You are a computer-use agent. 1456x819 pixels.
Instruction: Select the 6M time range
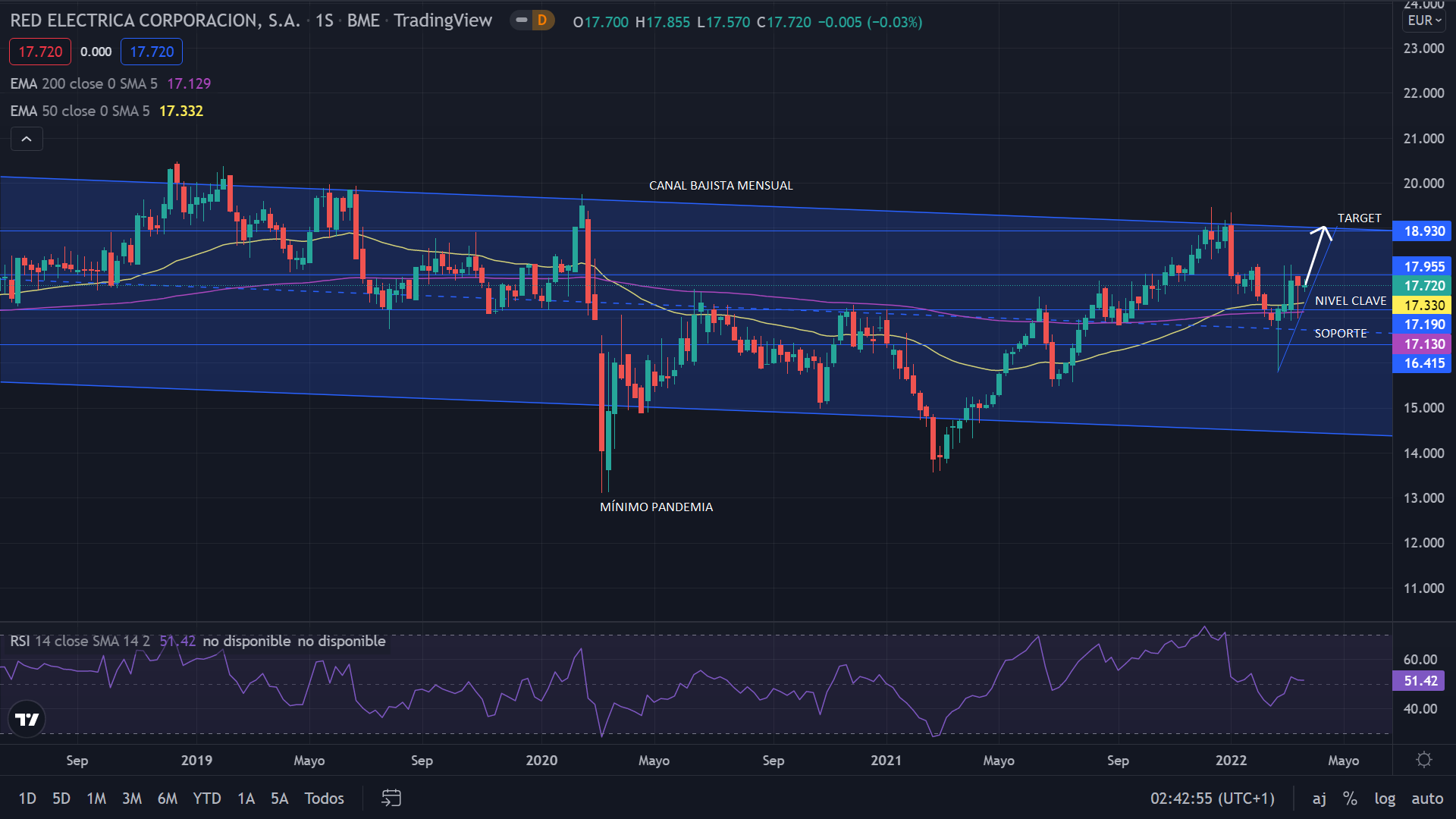[168, 799]
